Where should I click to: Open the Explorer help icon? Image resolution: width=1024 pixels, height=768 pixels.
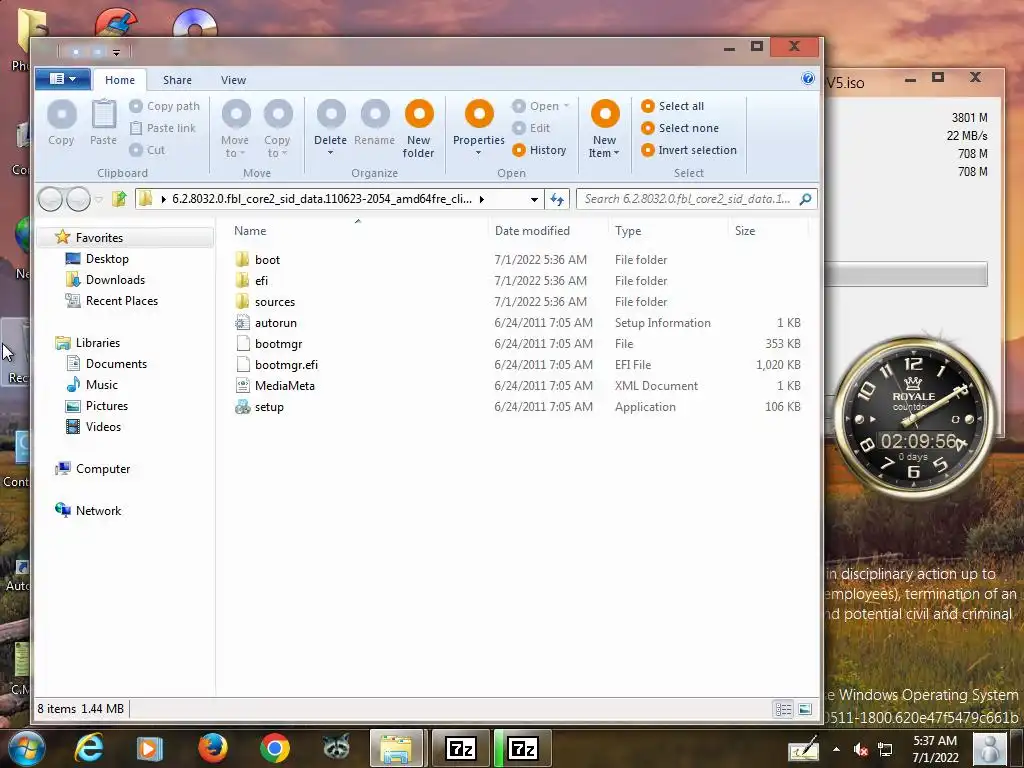[x=808, y=78]
